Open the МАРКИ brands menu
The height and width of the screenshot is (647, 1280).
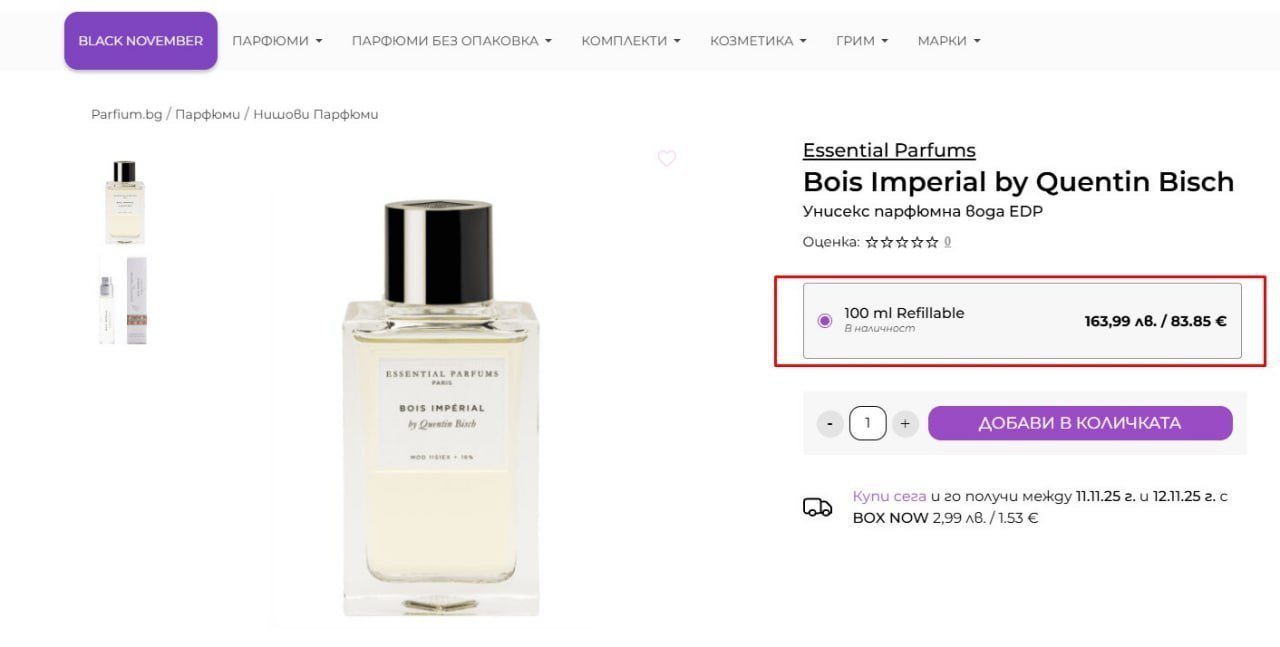coord(948,41)
